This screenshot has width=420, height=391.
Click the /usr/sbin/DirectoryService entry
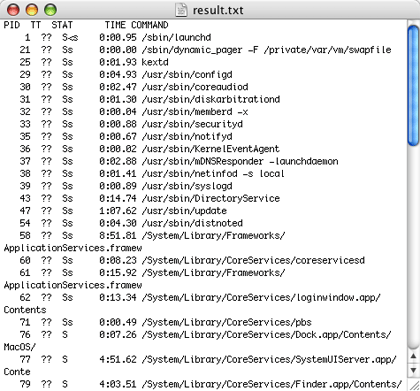click(211, 198)
